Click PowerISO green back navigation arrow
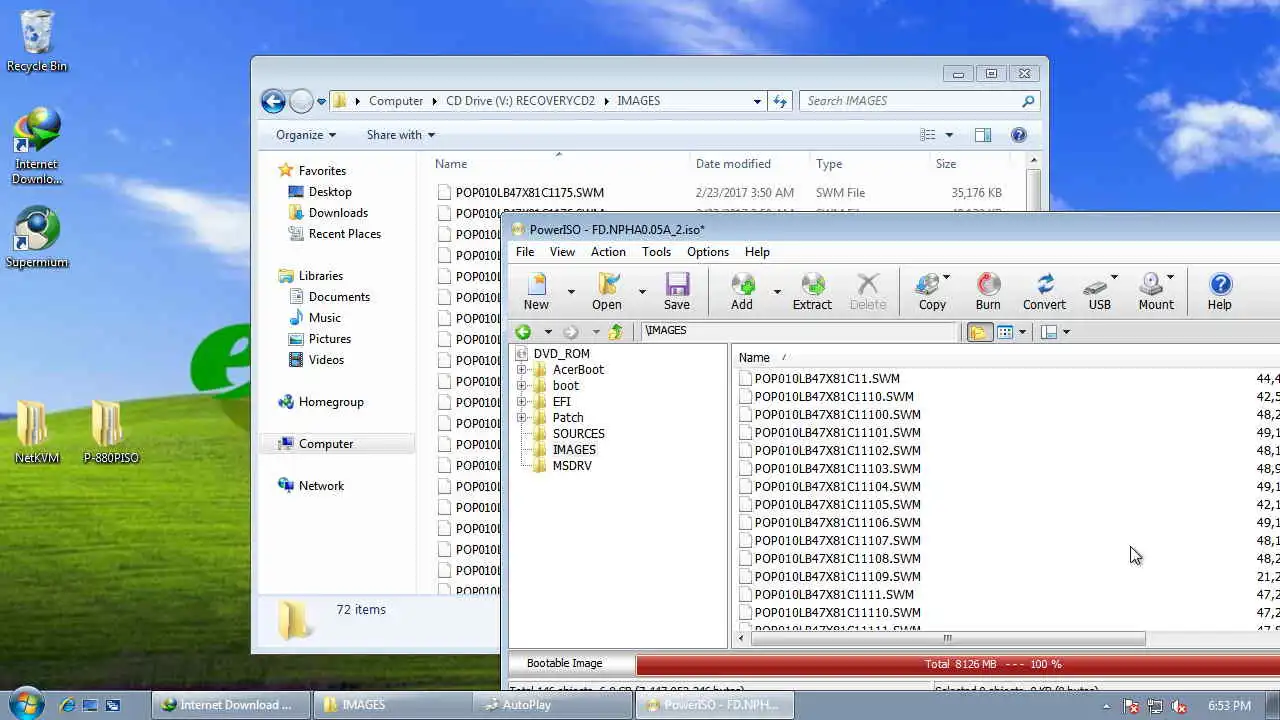The image size is (1280, 720). (x=523, y=332)
